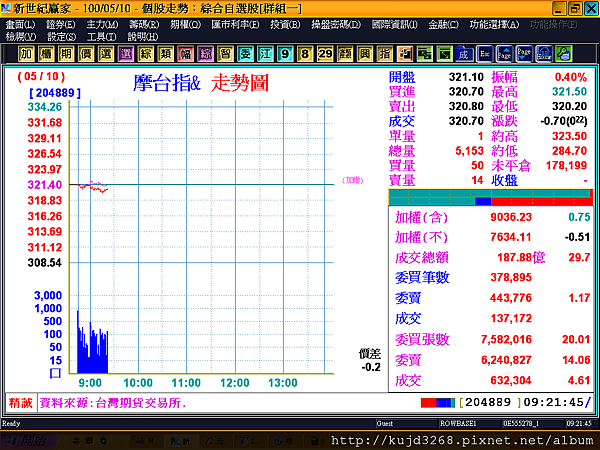Toggle the small square below volume scale

[x=55, y=373]
